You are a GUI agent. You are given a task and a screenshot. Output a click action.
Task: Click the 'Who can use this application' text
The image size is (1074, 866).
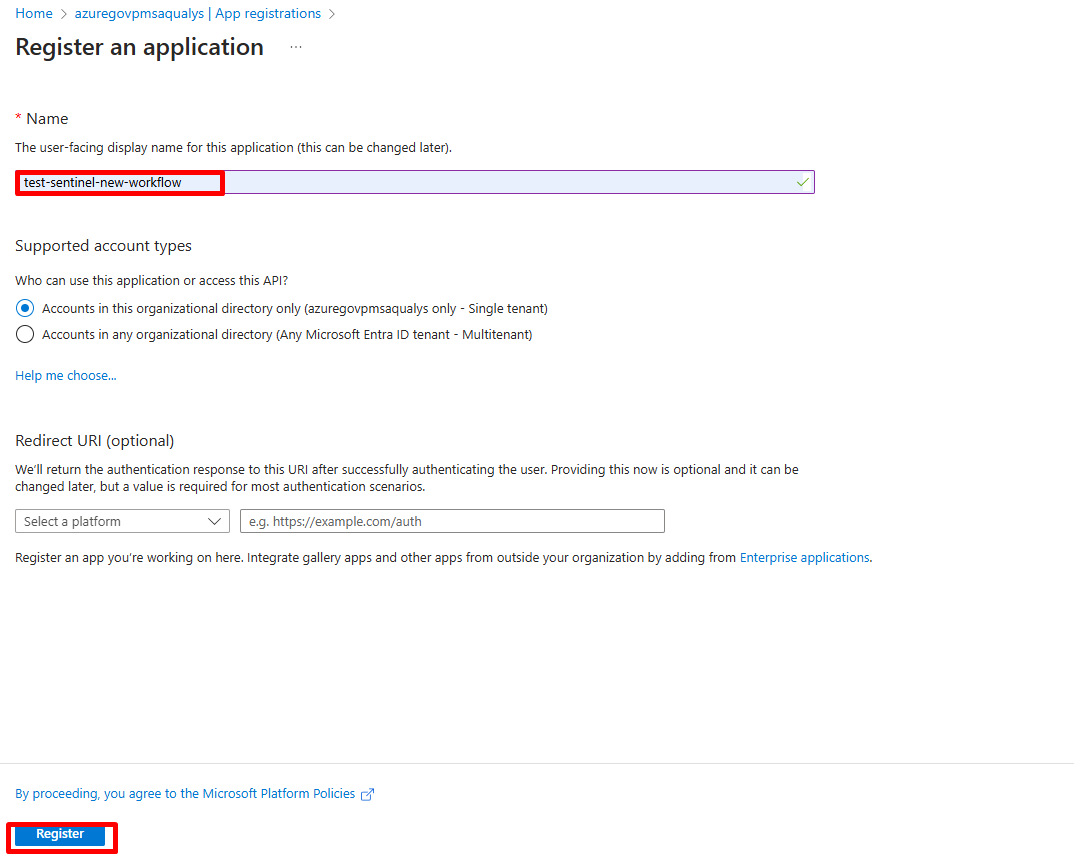click(x=151, y=280)
